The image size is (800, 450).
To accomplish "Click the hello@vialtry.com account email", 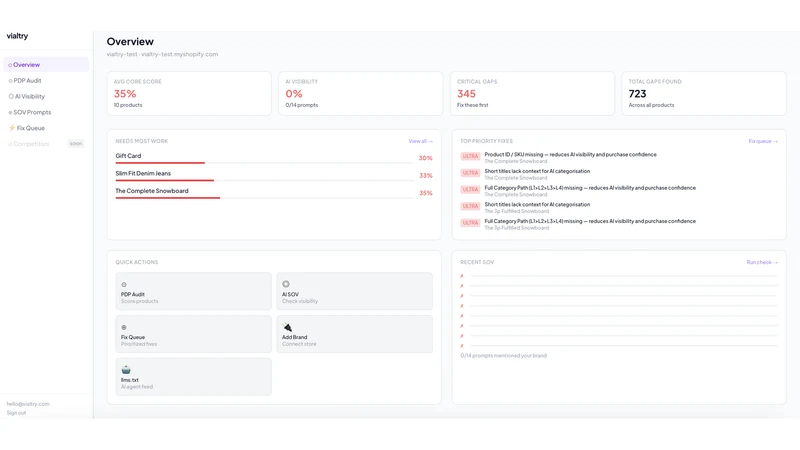I will [28, 404].
